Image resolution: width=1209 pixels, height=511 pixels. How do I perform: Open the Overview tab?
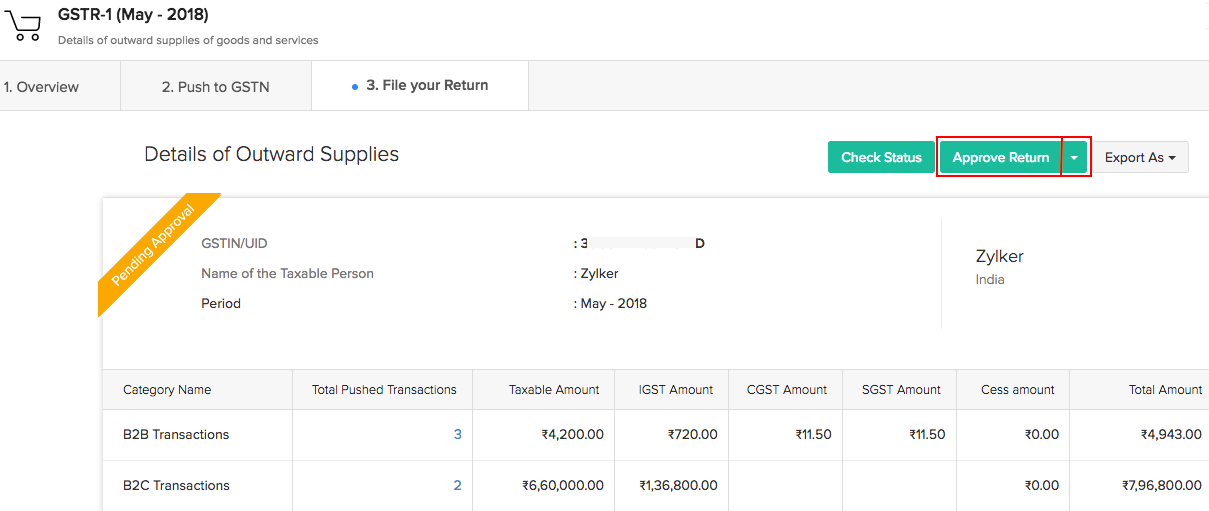[x=42, y=87]
